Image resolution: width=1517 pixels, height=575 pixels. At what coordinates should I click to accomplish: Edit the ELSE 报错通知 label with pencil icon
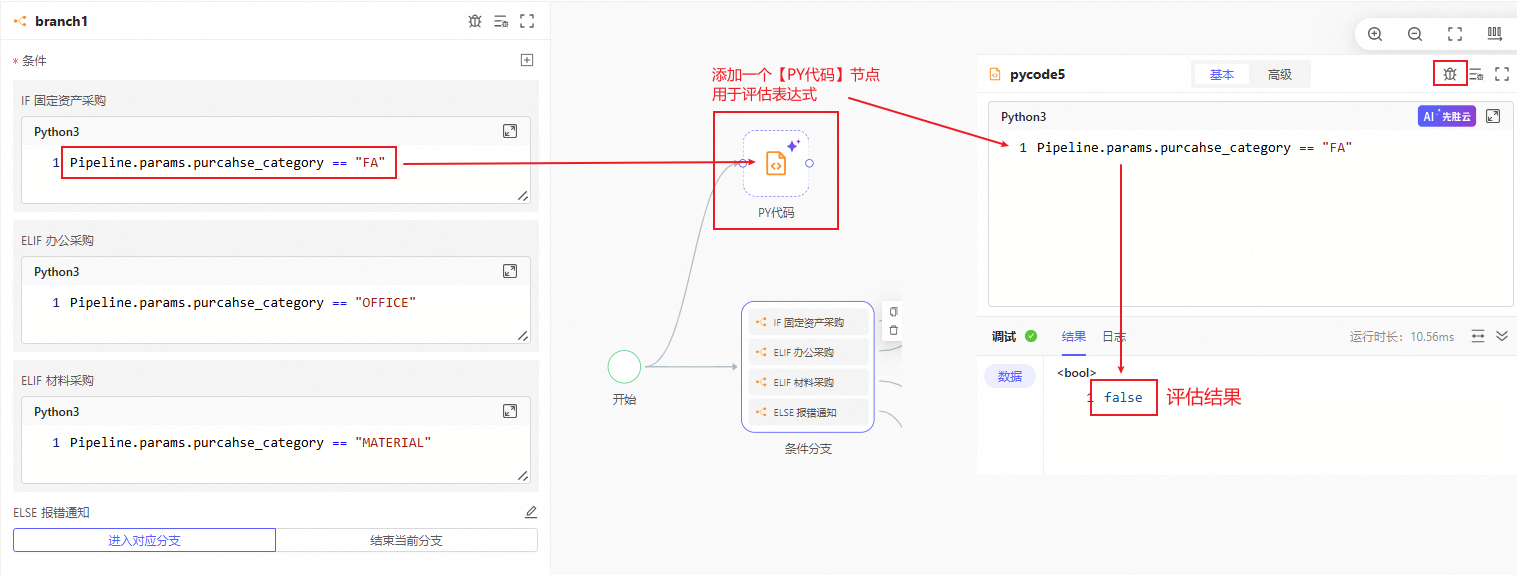(531, 512)
